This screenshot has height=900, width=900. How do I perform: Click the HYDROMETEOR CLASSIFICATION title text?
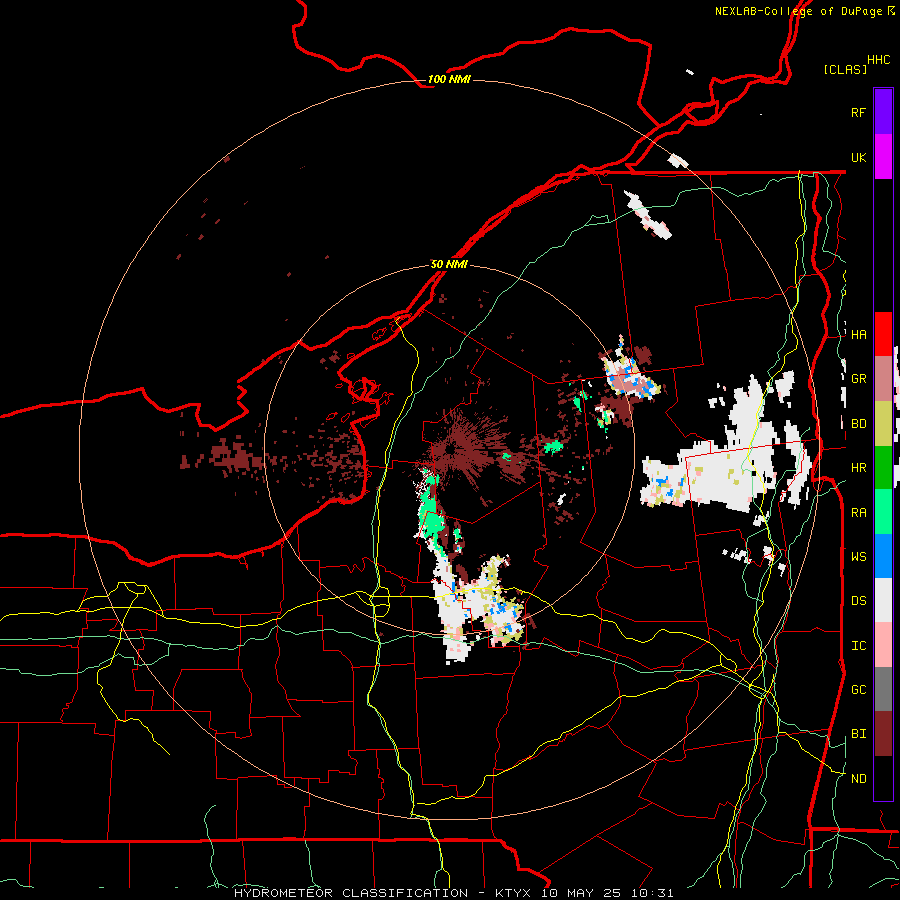[351, 893]
